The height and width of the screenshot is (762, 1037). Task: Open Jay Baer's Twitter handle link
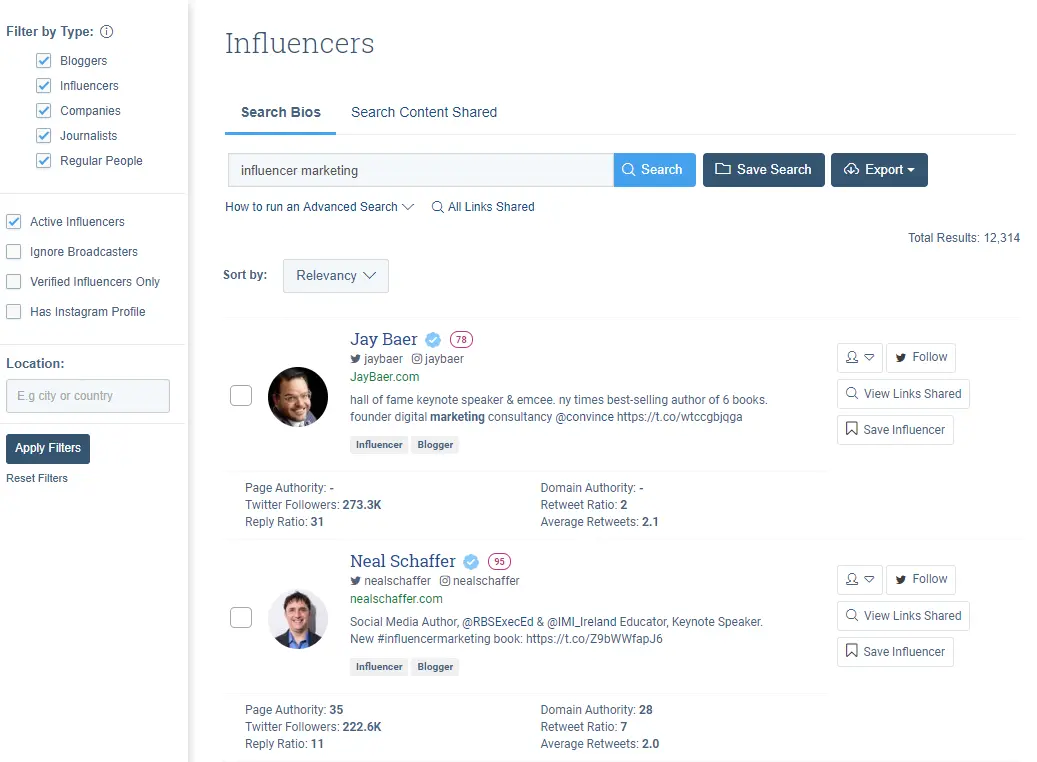pyautogui.click(x=377, y=358)
